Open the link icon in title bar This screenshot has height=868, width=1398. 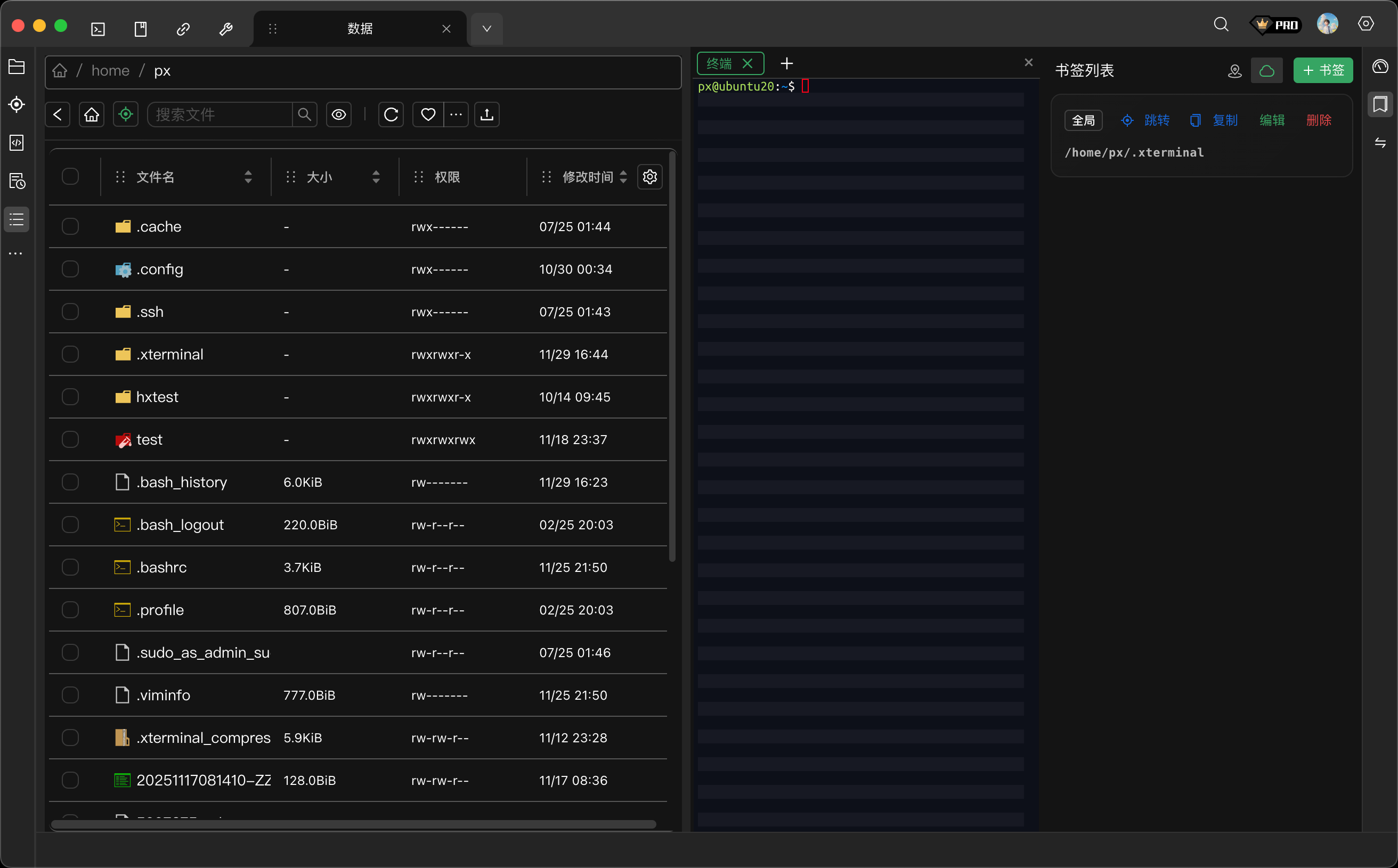(183, 29)
